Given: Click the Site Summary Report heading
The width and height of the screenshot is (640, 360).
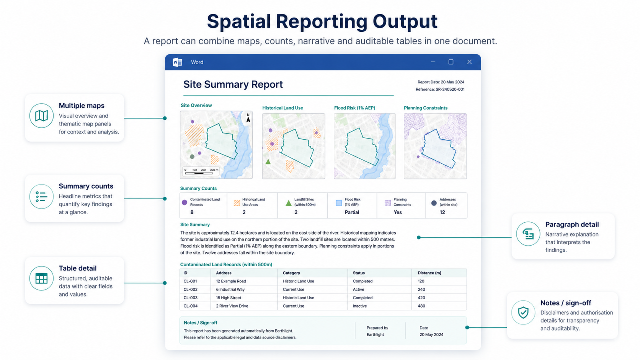Looking at the screenshot, I should click(233, 84).
